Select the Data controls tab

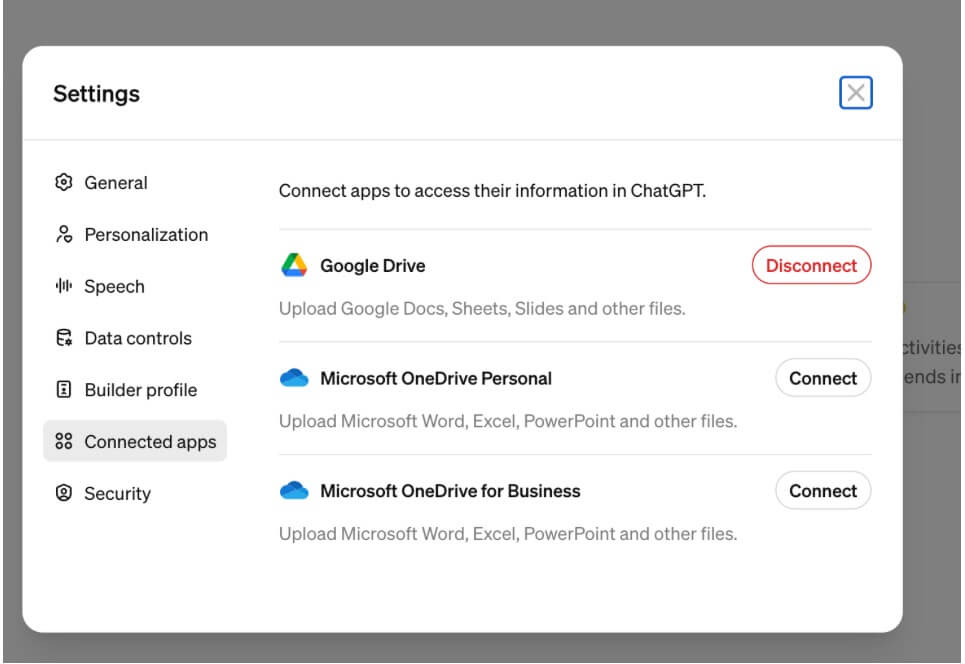pyautogui.click(x=135, y=338)
